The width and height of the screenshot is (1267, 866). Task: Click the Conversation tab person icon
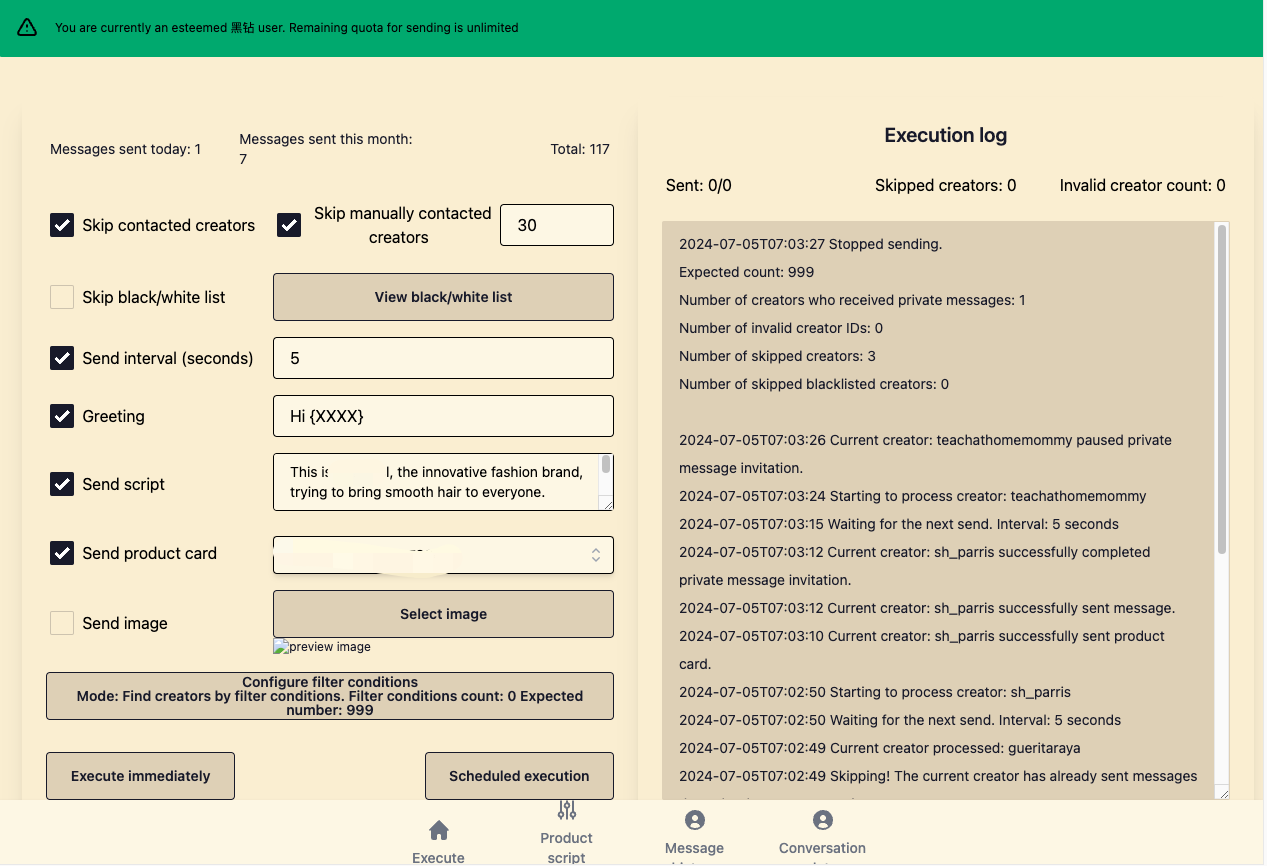pyautogui.click(x=822, y=820)
